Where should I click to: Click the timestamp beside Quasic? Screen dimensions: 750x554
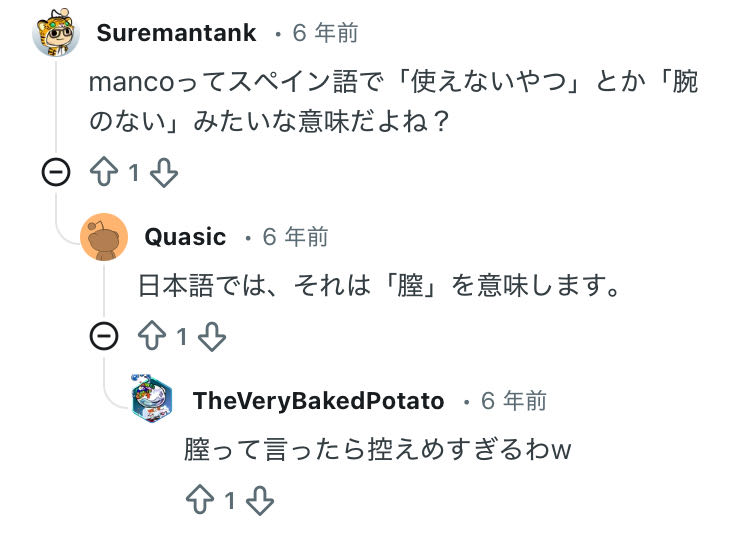point(295,237)
